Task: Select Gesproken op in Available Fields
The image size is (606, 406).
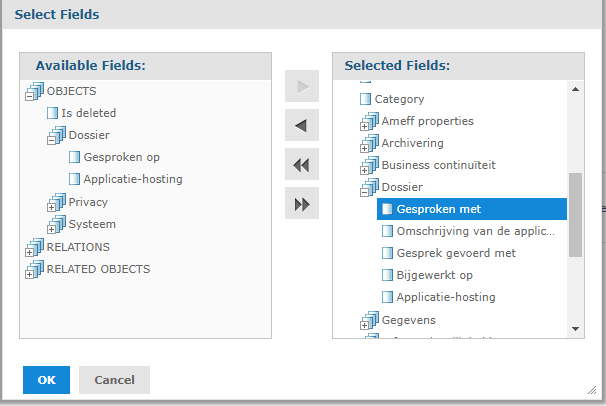Action: [121, 157]
